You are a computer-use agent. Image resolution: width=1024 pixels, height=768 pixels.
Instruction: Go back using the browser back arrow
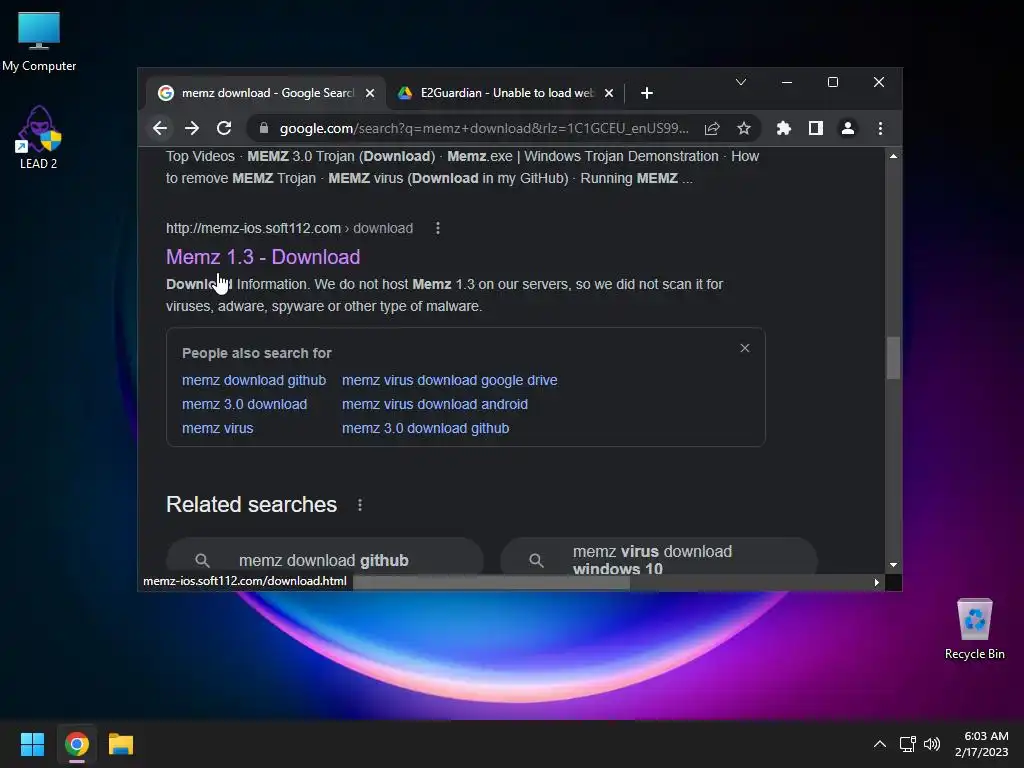pyautogui.click(x=160, y=128)
